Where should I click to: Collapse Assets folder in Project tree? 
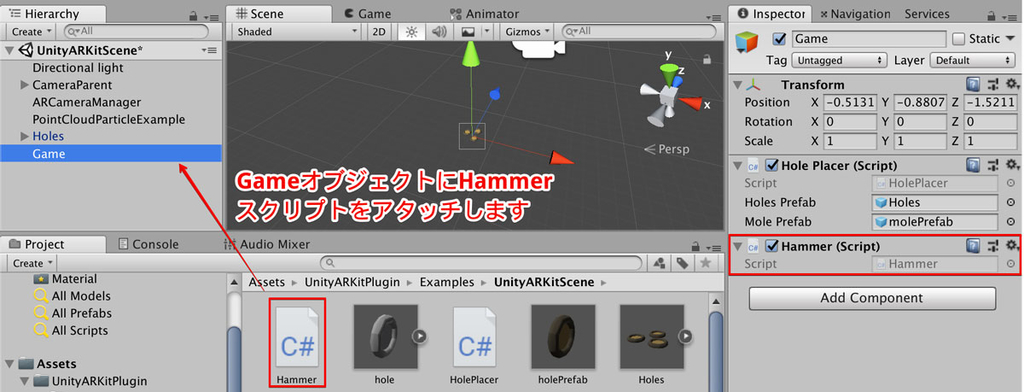pyautogui.click(x=9, y=364)
